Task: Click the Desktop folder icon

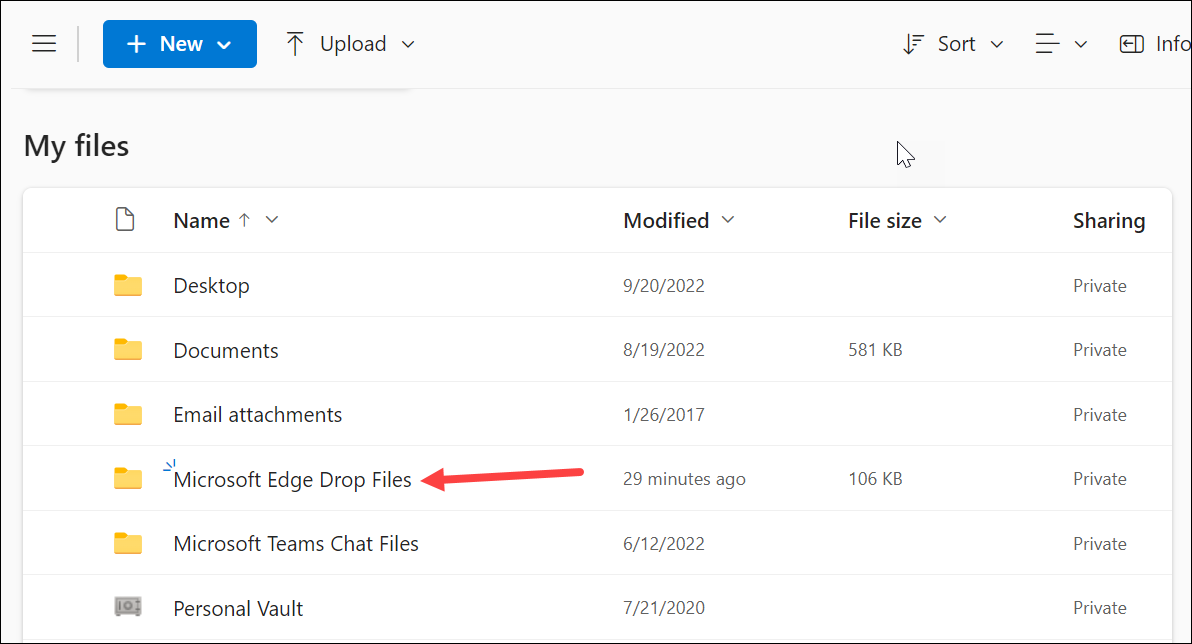Action: click(x=127, y=285)
